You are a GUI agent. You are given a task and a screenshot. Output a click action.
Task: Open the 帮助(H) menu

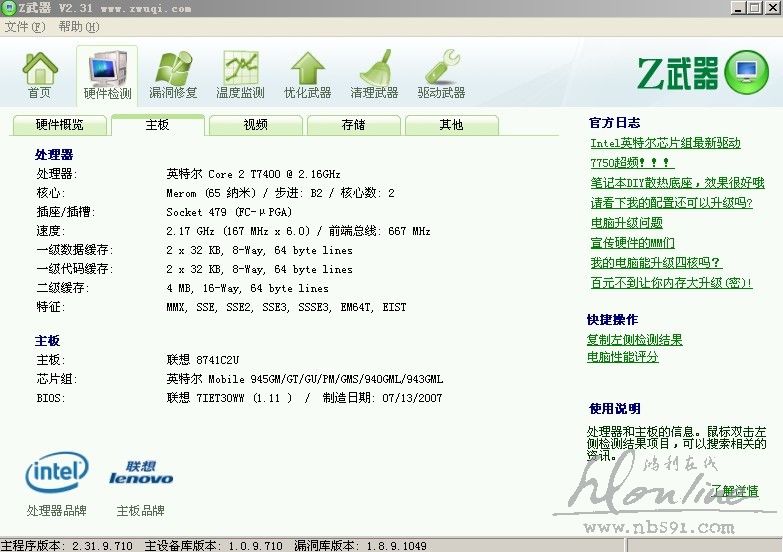click(79, 26)
